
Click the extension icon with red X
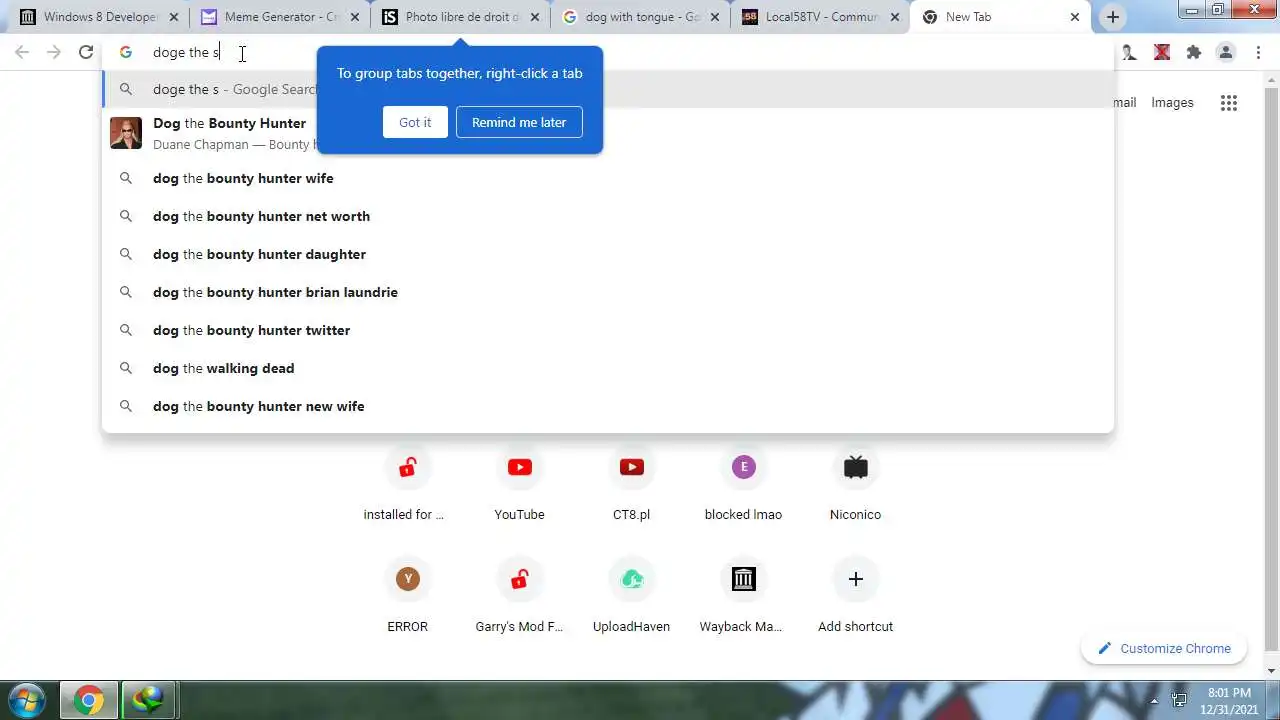pos(1162,53)
